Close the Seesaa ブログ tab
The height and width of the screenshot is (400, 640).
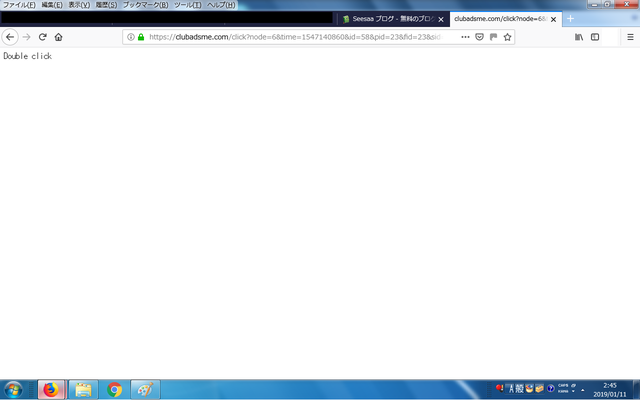(x=441, y=19)
